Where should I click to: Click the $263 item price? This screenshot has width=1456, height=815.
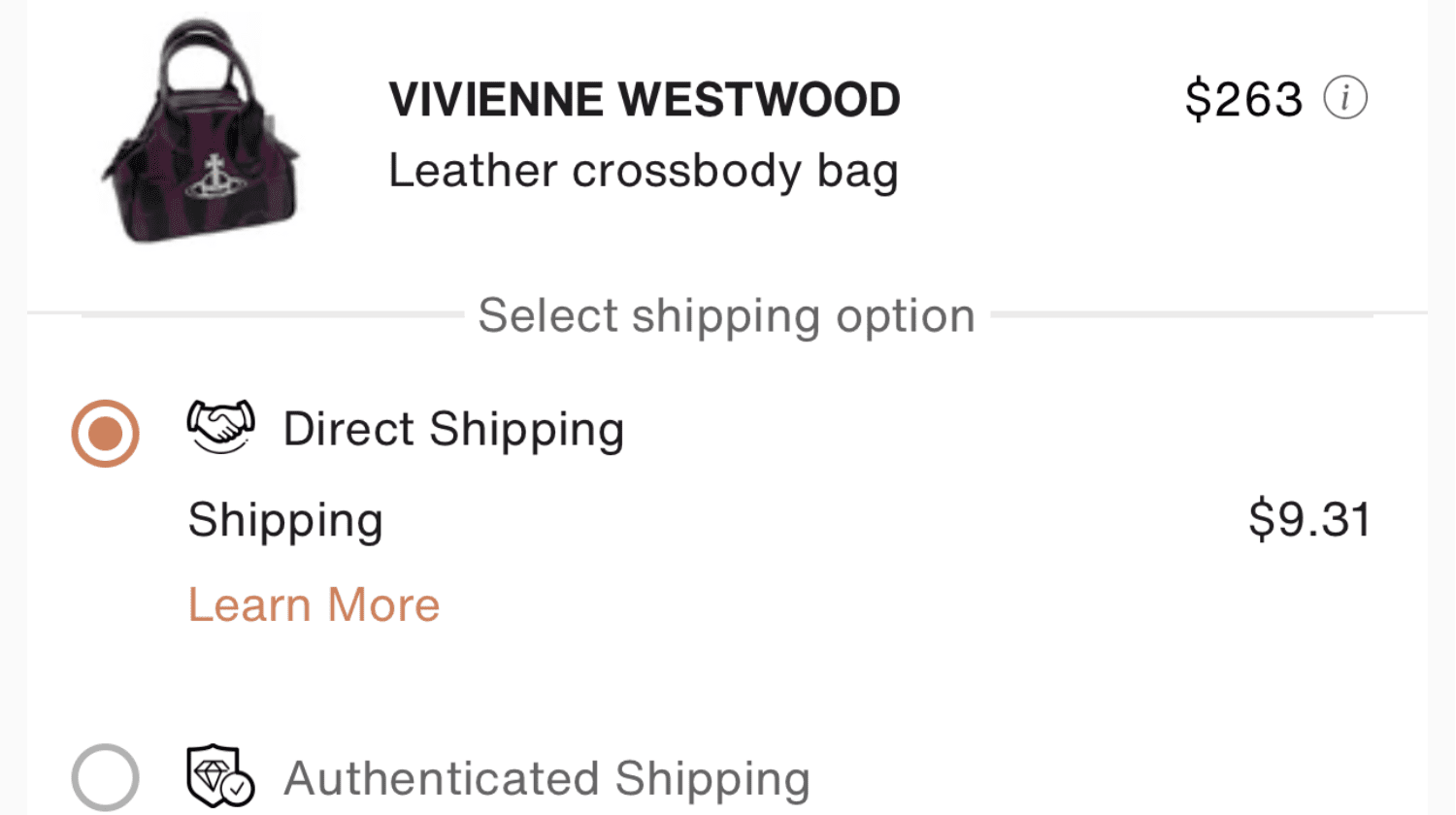[1243, 99]
